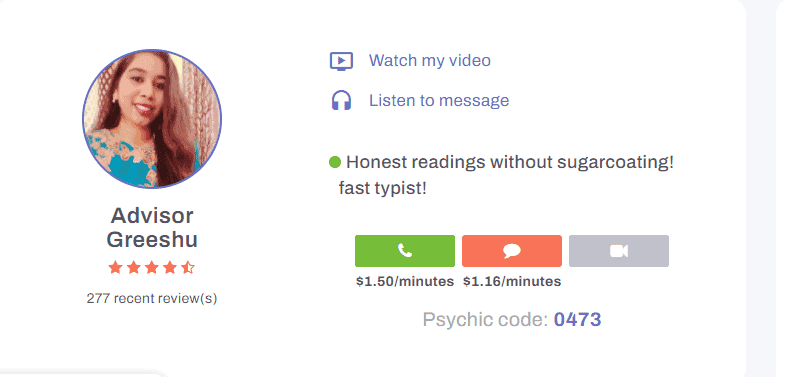Click the half-filled fifth rating star
Screen dimensions: 785x377
click(188, 267)
